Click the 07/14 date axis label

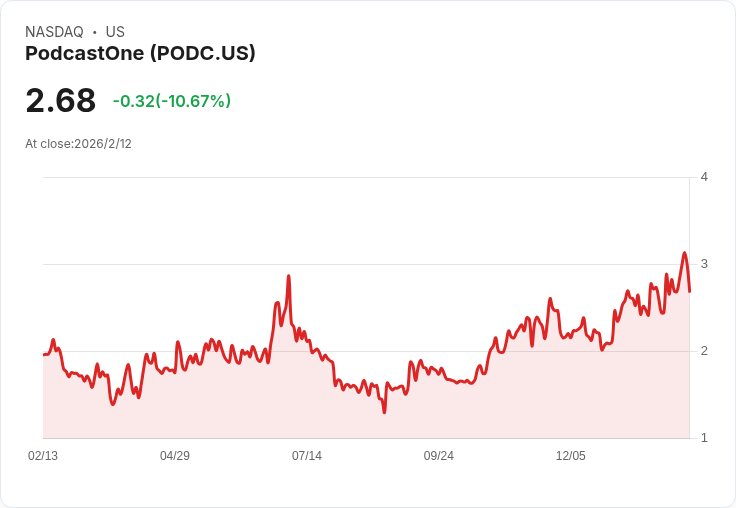pyautogui.click(x=307, y=455)
